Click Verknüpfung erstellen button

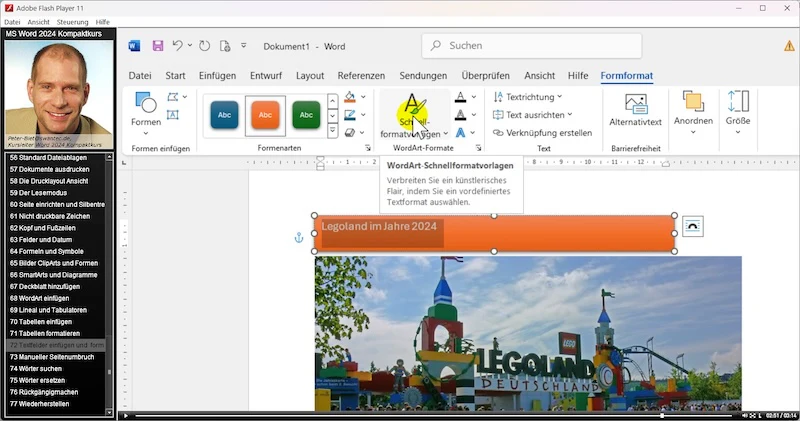[542, 133]
